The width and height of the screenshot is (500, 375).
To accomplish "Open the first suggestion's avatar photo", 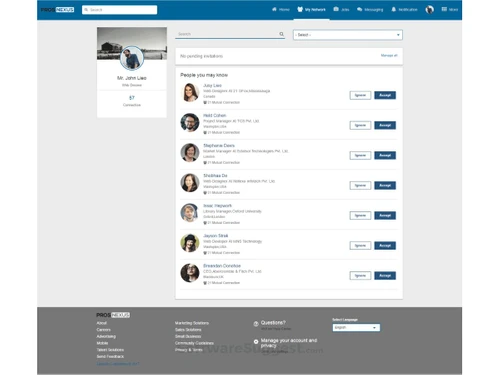I will (190, 92).
